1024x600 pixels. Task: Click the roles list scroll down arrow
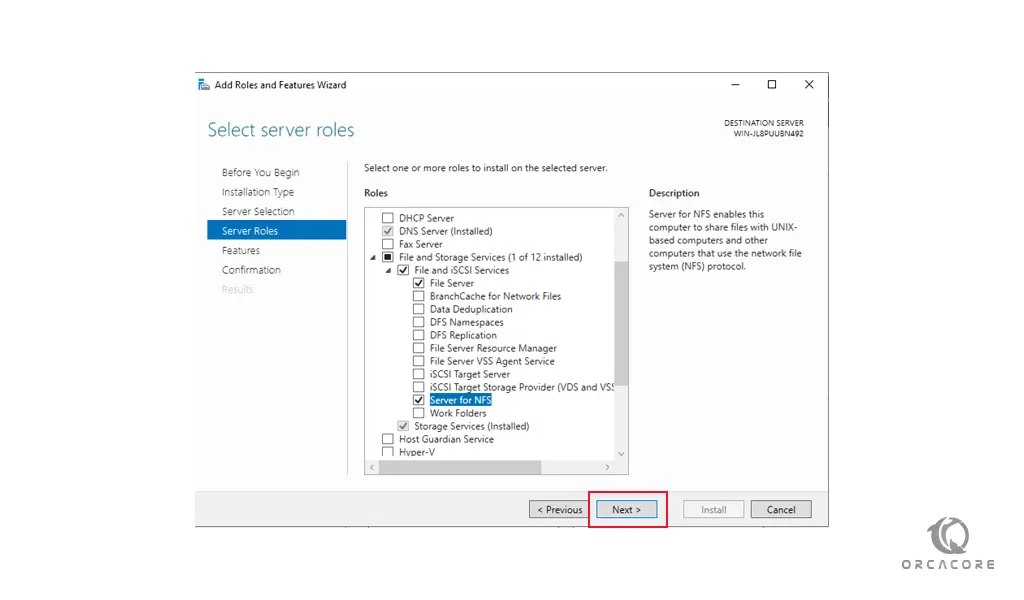tap(621, 454)
